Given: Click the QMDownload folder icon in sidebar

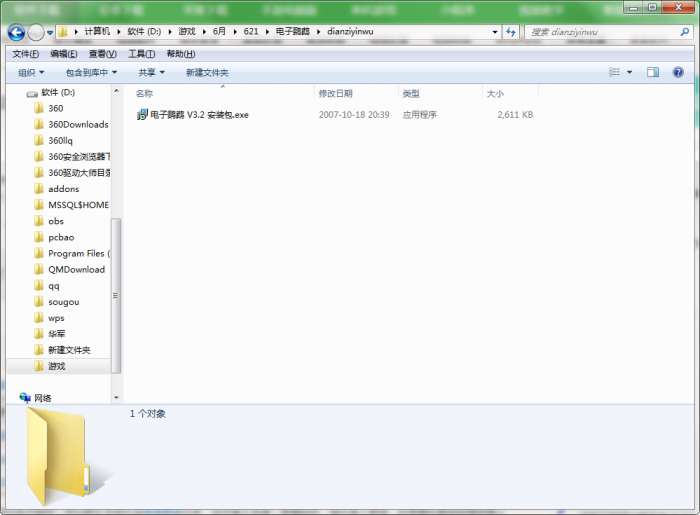Looking at the screenshot, I should (x=39, y=269).
